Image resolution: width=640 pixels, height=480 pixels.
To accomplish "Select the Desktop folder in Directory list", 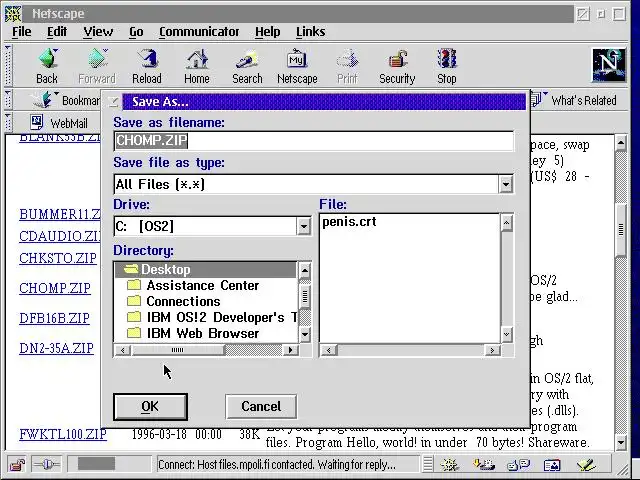I will [x=206, y=270].
